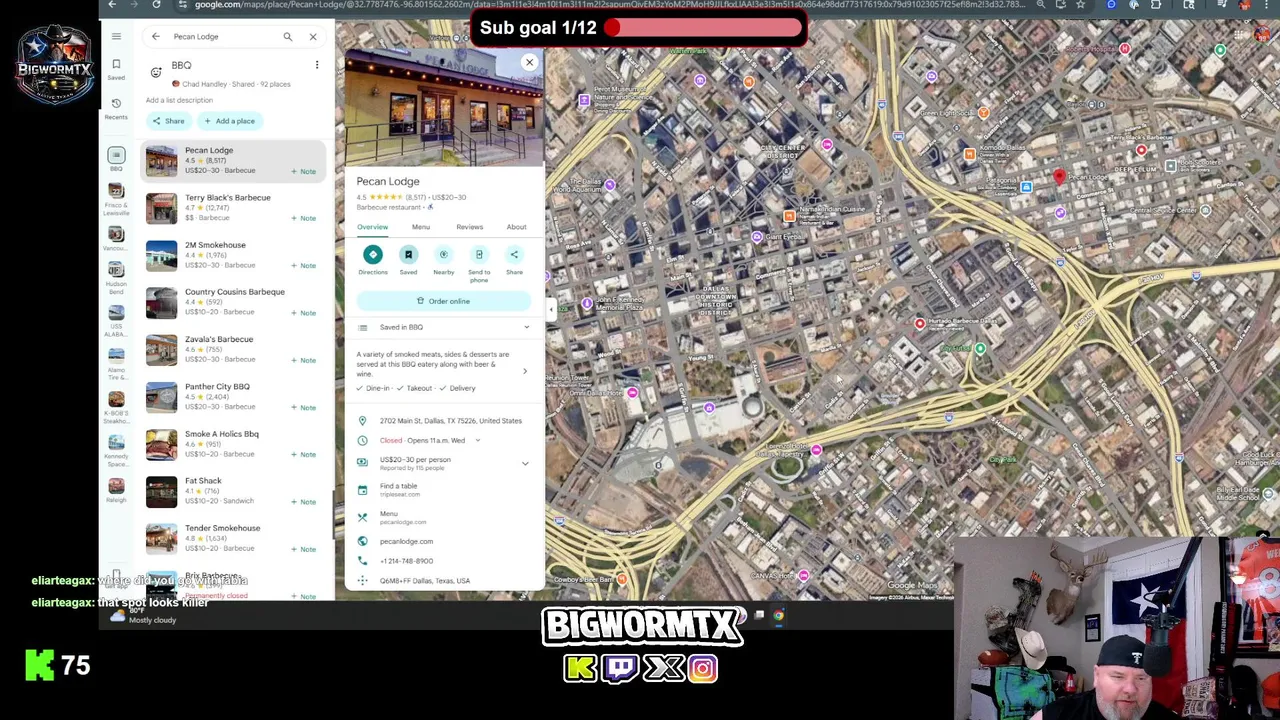
Task: Open the Saved sidebar icon
Action: tap(116, 69)
